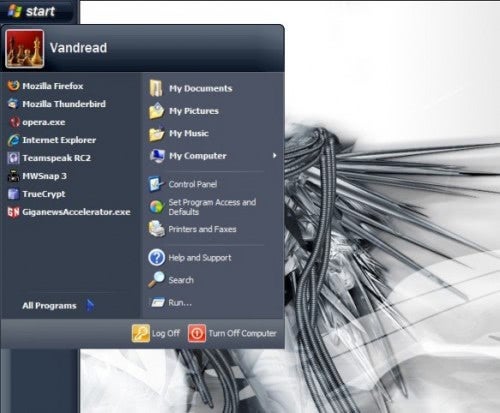Click the Help and Support question mark icon

[x=156, y=257]
